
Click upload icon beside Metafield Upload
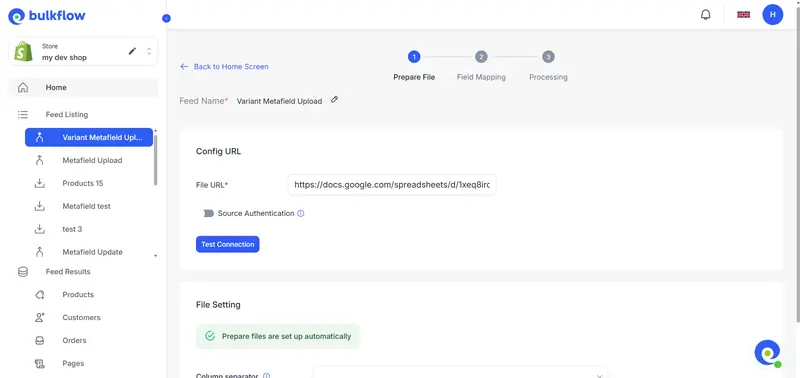click(40, 160)
